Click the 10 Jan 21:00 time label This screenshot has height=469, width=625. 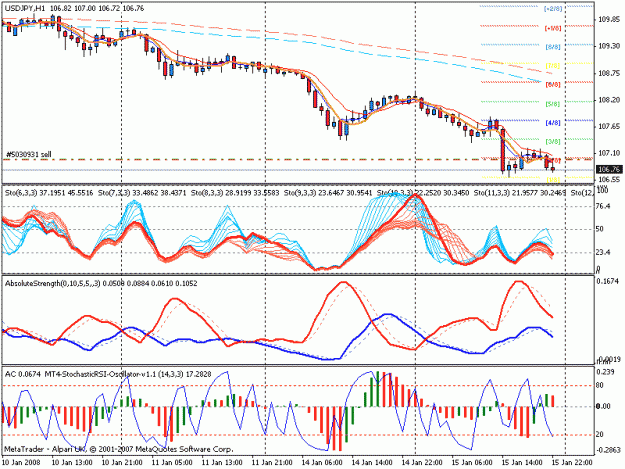[x=122, y=462]
